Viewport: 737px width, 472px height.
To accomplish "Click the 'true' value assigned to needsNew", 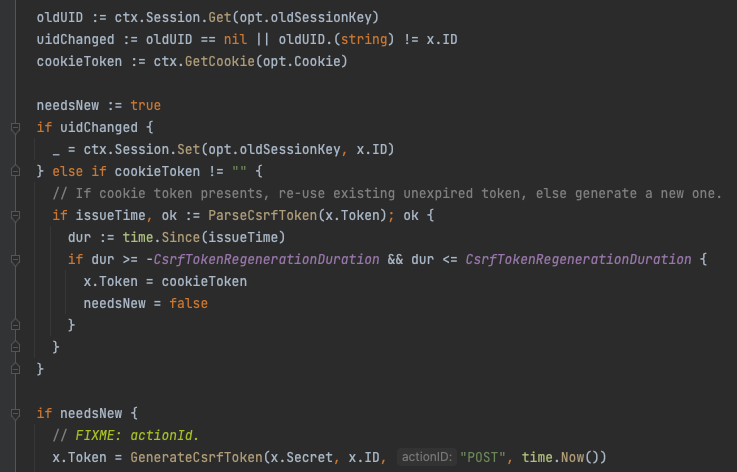I will 146,105.
